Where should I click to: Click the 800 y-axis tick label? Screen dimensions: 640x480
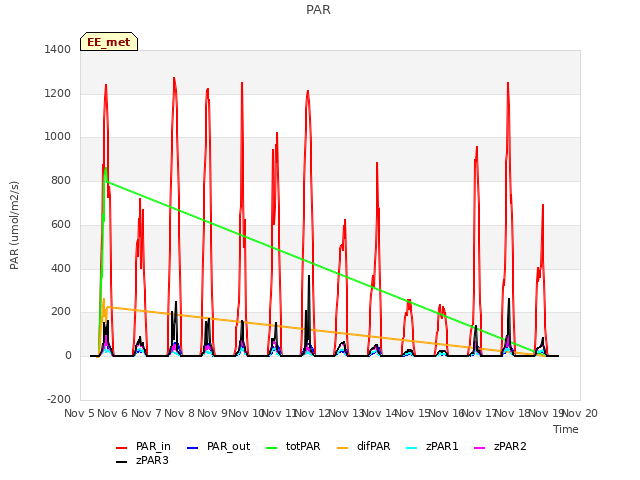(61, 180)
